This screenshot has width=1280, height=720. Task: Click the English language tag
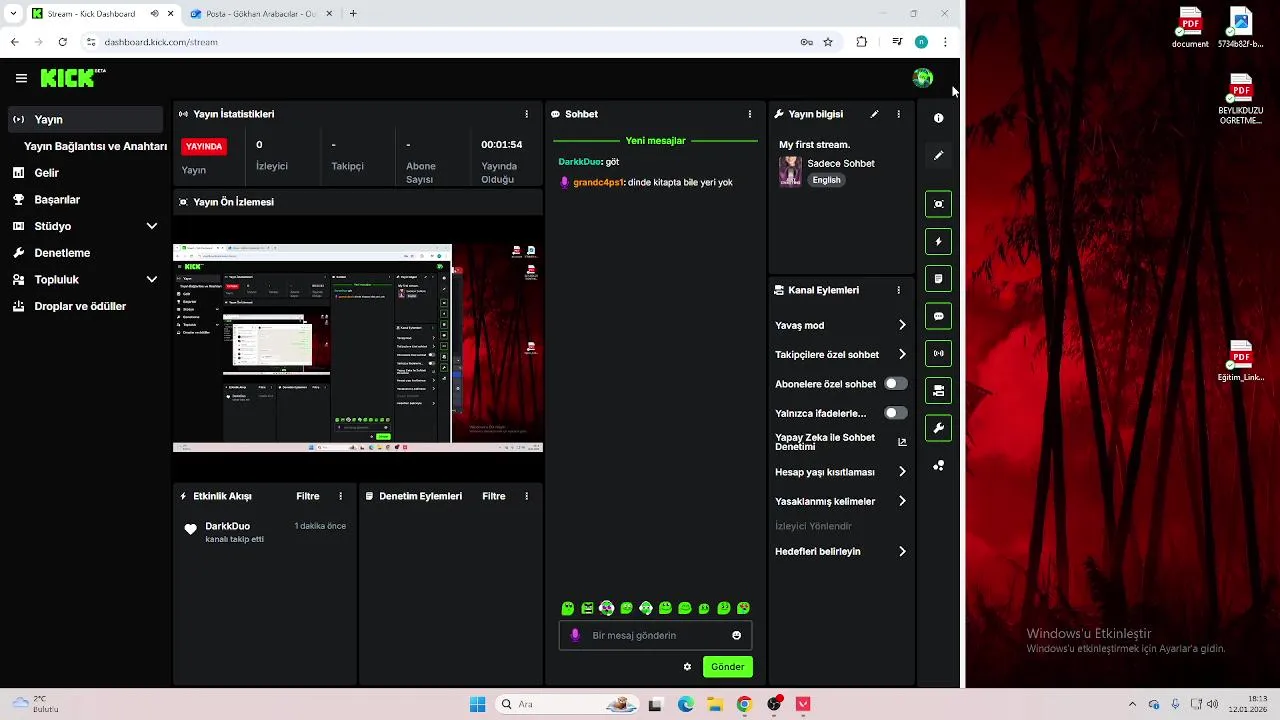pos(827,180)
